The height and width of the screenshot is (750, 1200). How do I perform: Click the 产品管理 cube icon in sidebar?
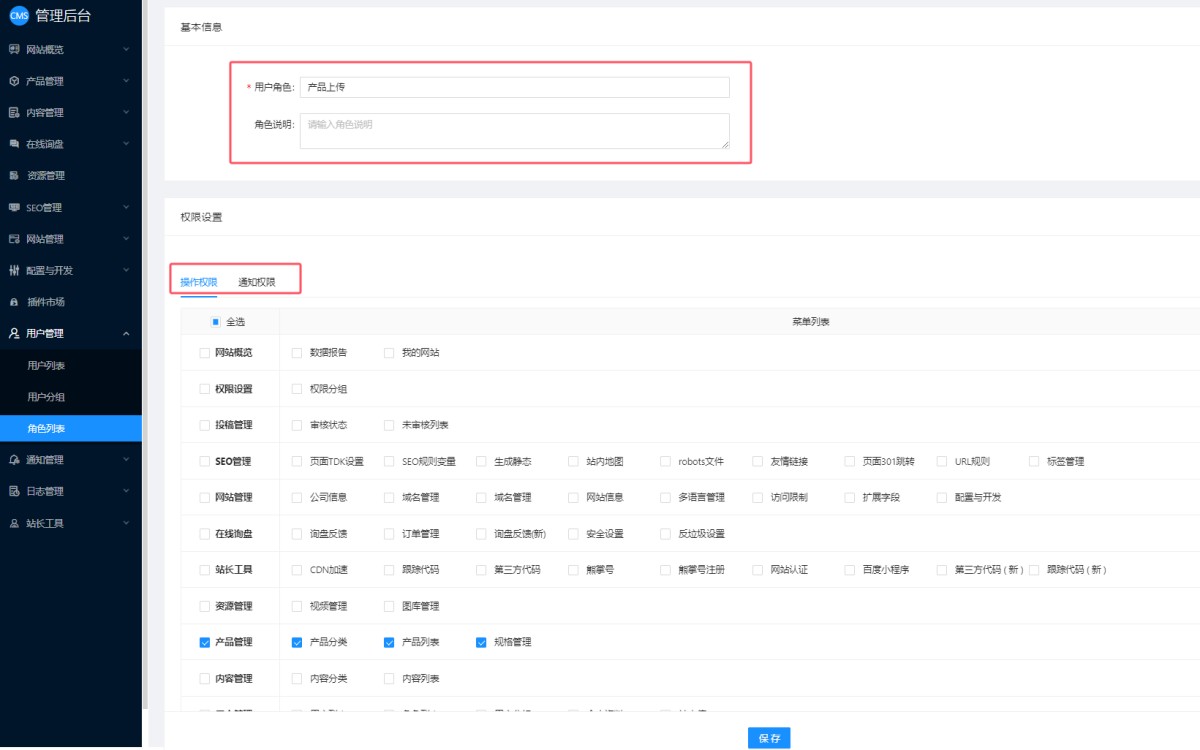click(x=14, y=81)
